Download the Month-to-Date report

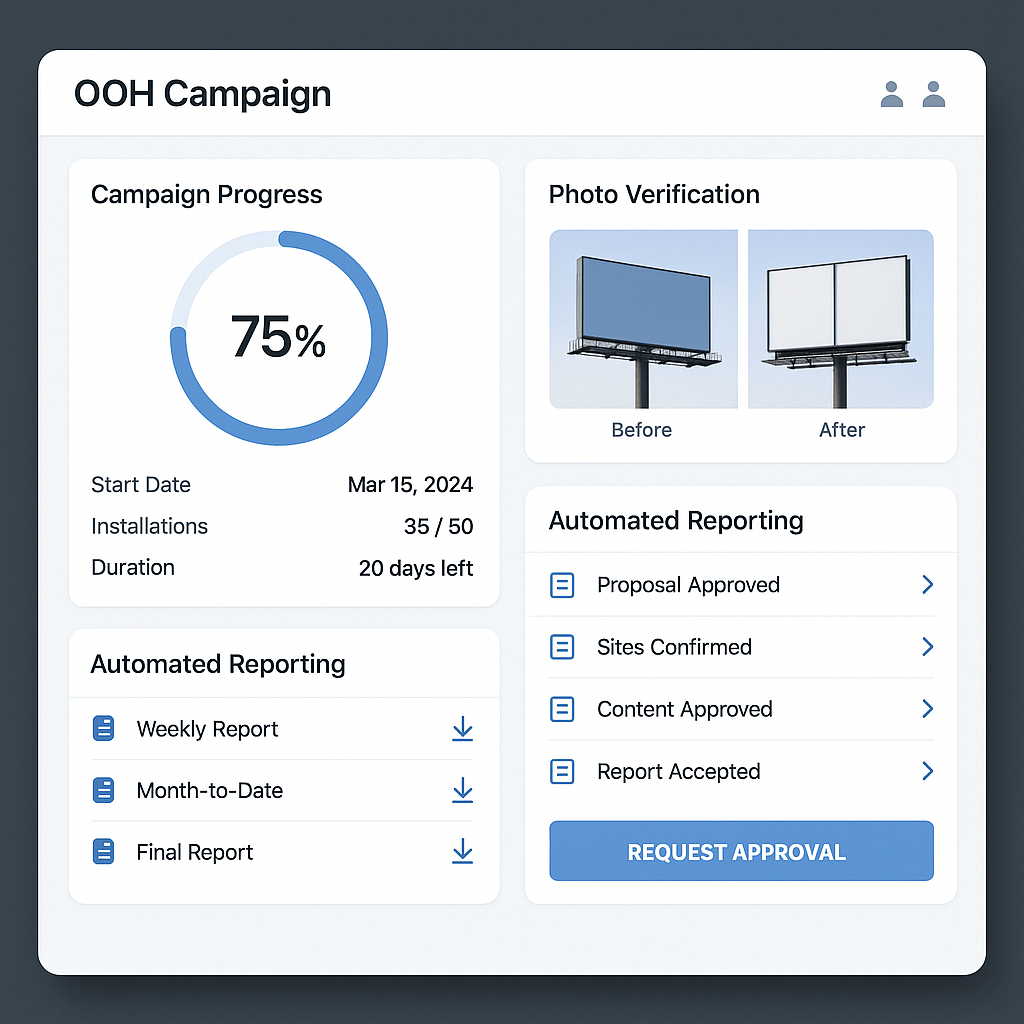tap(462, 791)
